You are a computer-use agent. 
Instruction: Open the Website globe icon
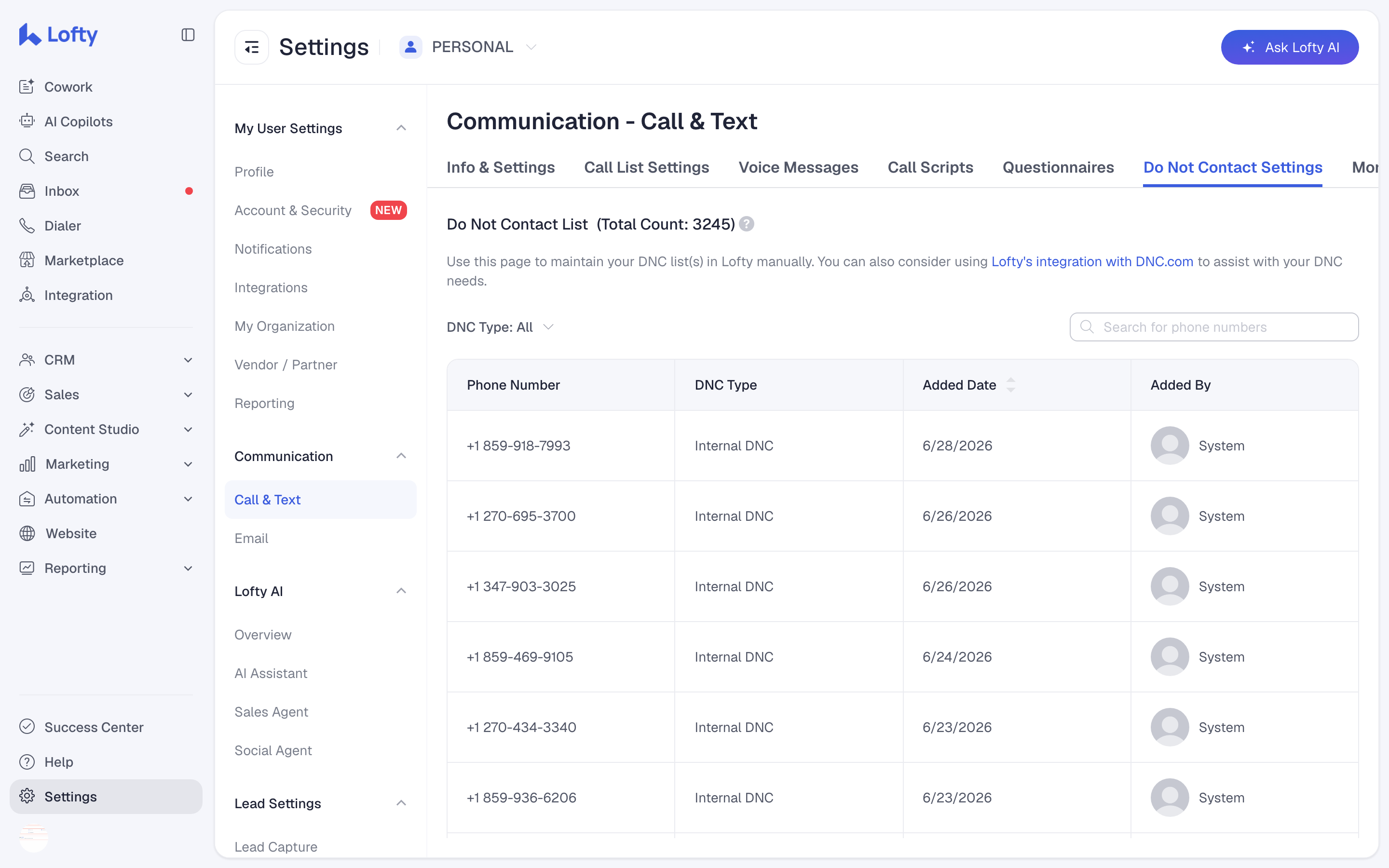tap(27, 533)
